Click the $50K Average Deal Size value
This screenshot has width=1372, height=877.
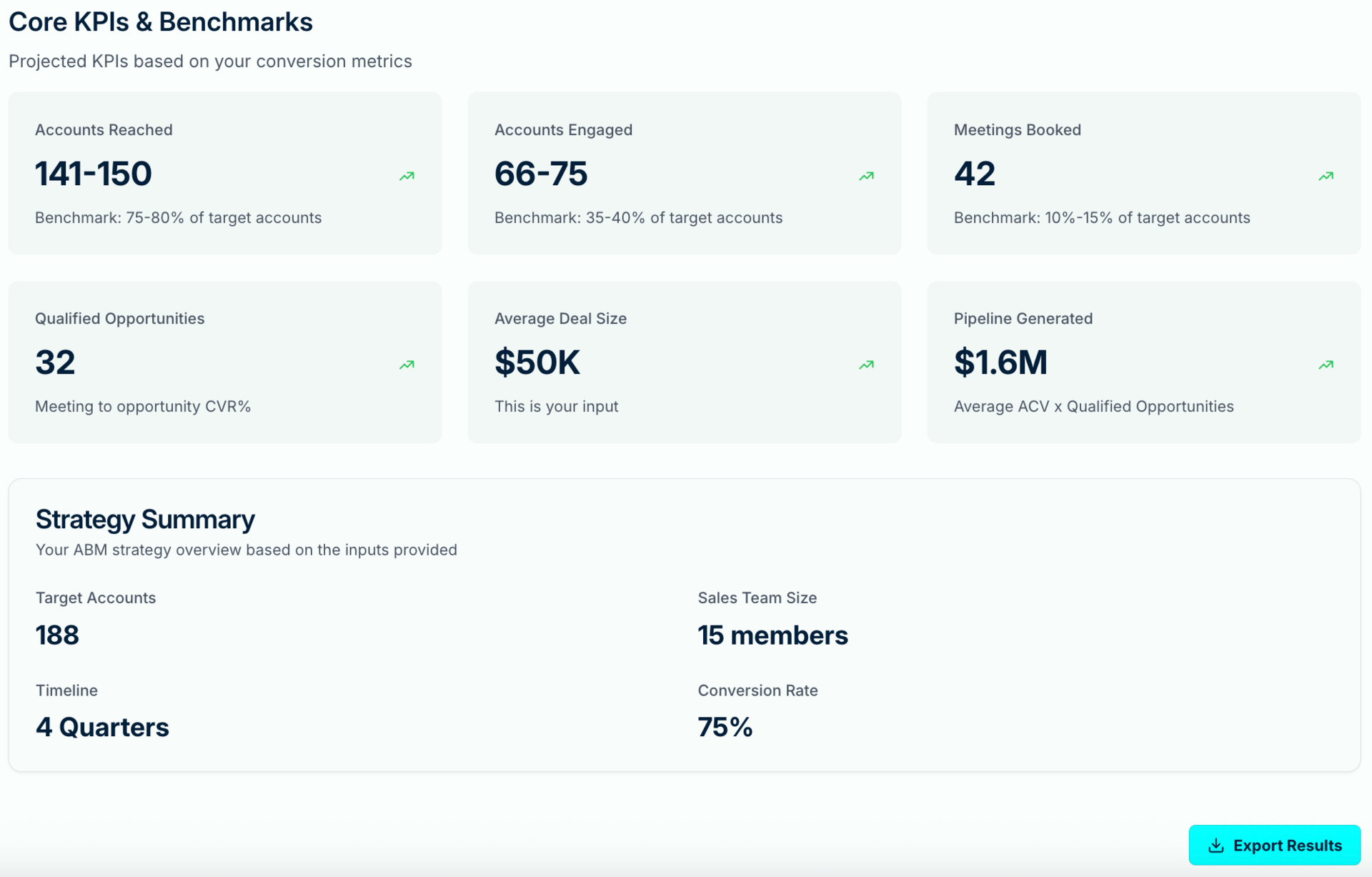(x=537, y=362)
